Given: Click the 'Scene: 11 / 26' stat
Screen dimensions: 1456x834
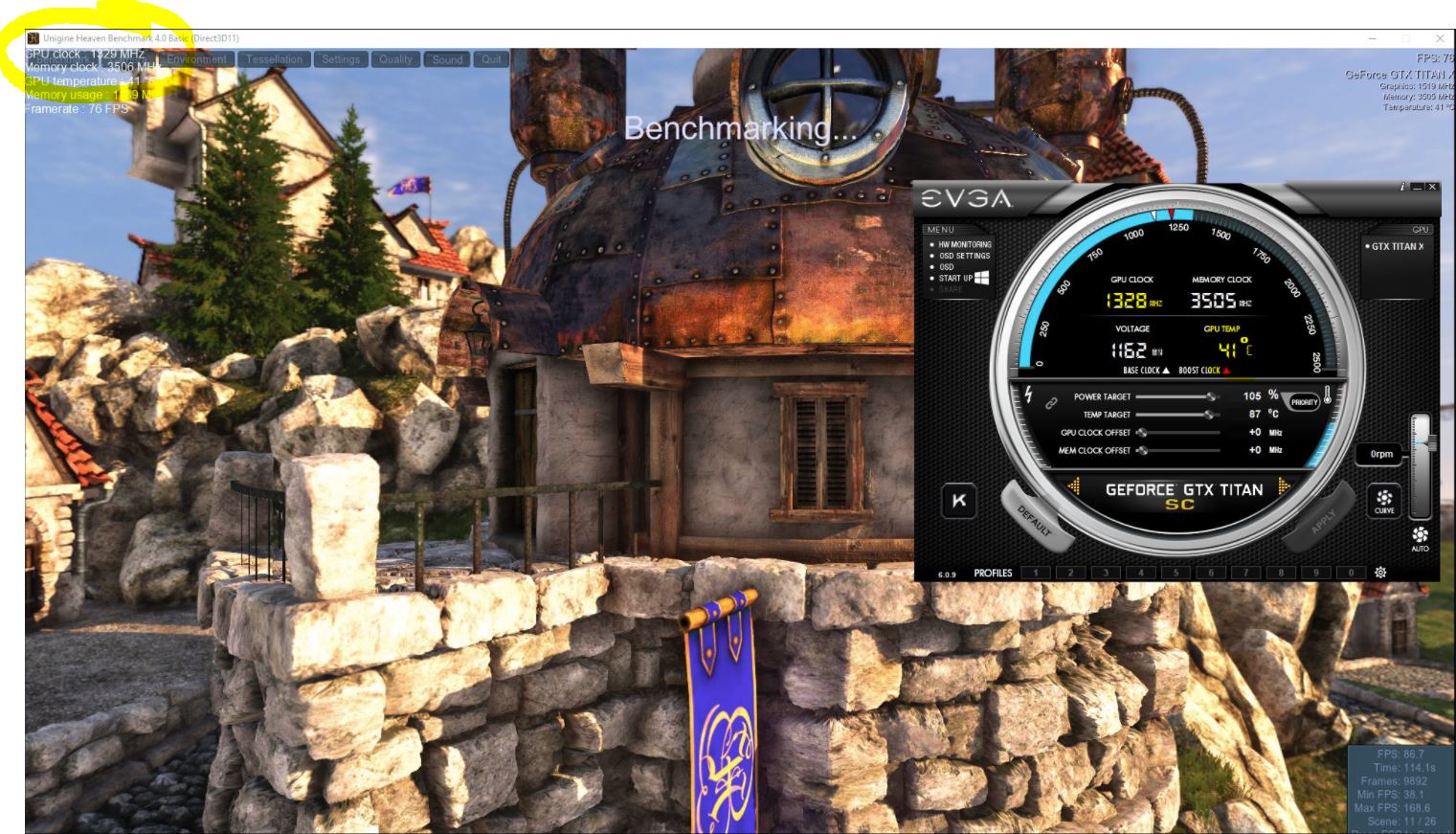Looking at the screenshot, I should (x=1401, y=822).
